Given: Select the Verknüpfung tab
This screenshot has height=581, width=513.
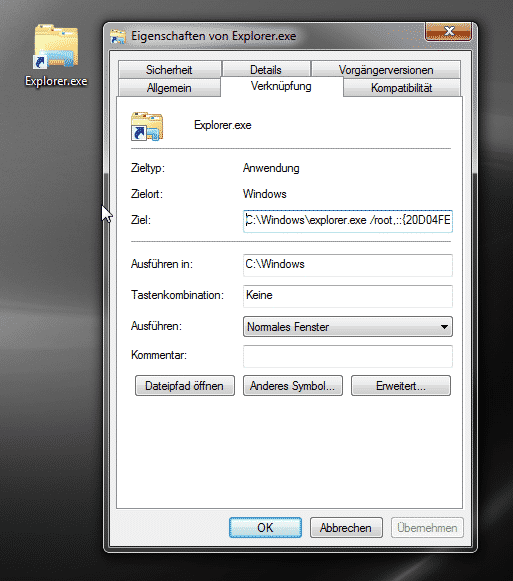Looking at the screenshot, I should click(x=281, y=86).
